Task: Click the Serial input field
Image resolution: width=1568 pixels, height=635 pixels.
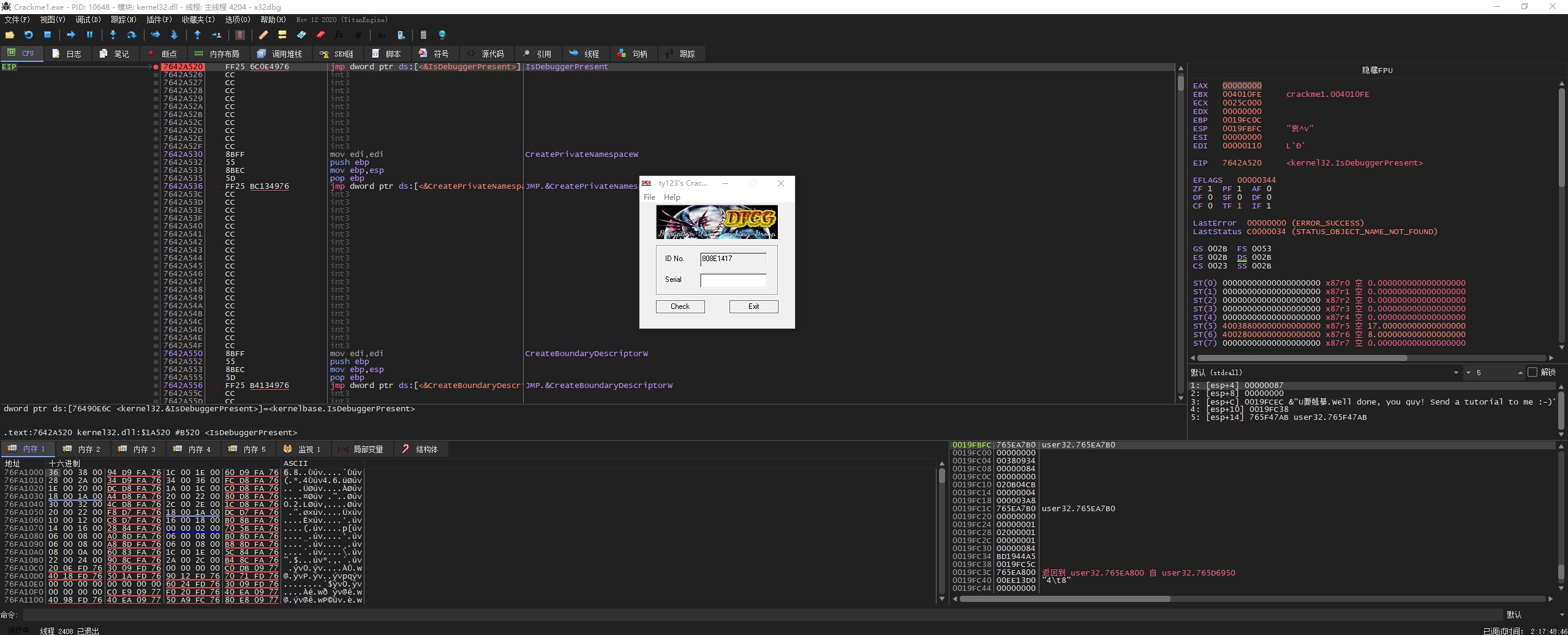Action: click(733, 280)
